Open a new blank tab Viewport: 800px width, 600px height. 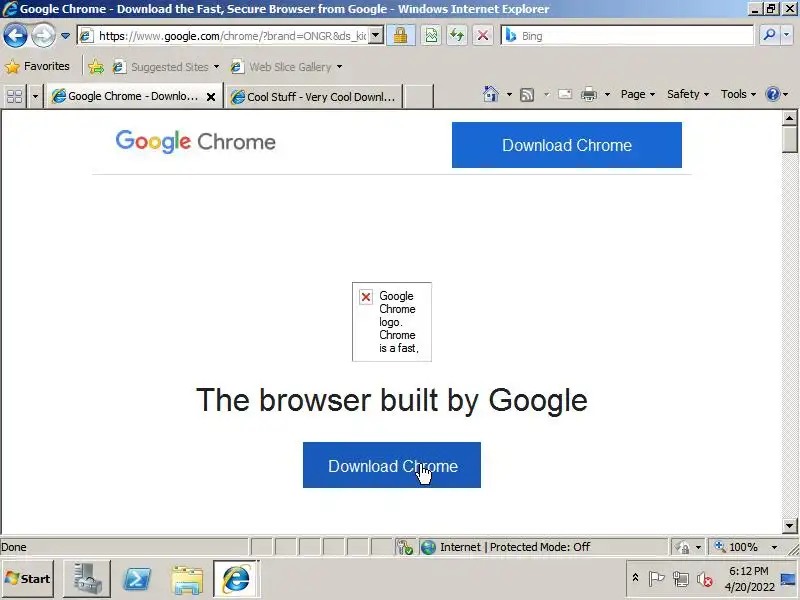click(x=418, y=96)
